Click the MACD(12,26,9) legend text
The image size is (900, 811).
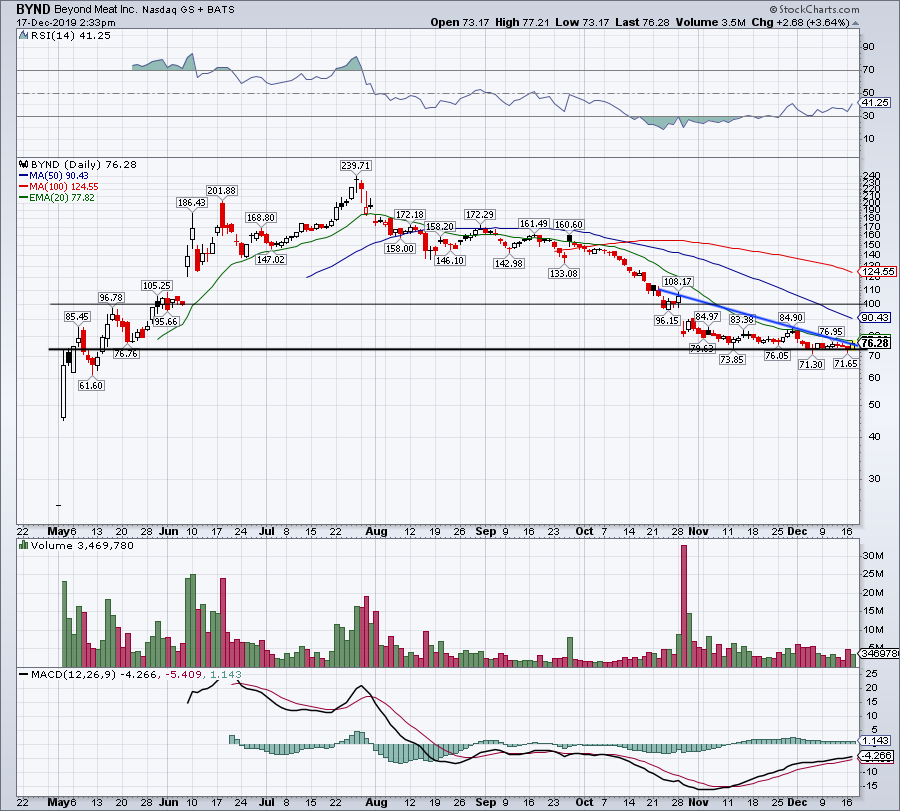[73, 674]
